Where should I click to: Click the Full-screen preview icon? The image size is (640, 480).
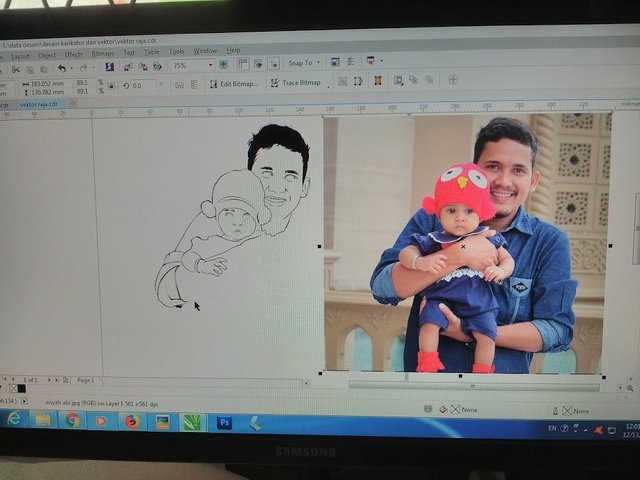click(223, 64)
